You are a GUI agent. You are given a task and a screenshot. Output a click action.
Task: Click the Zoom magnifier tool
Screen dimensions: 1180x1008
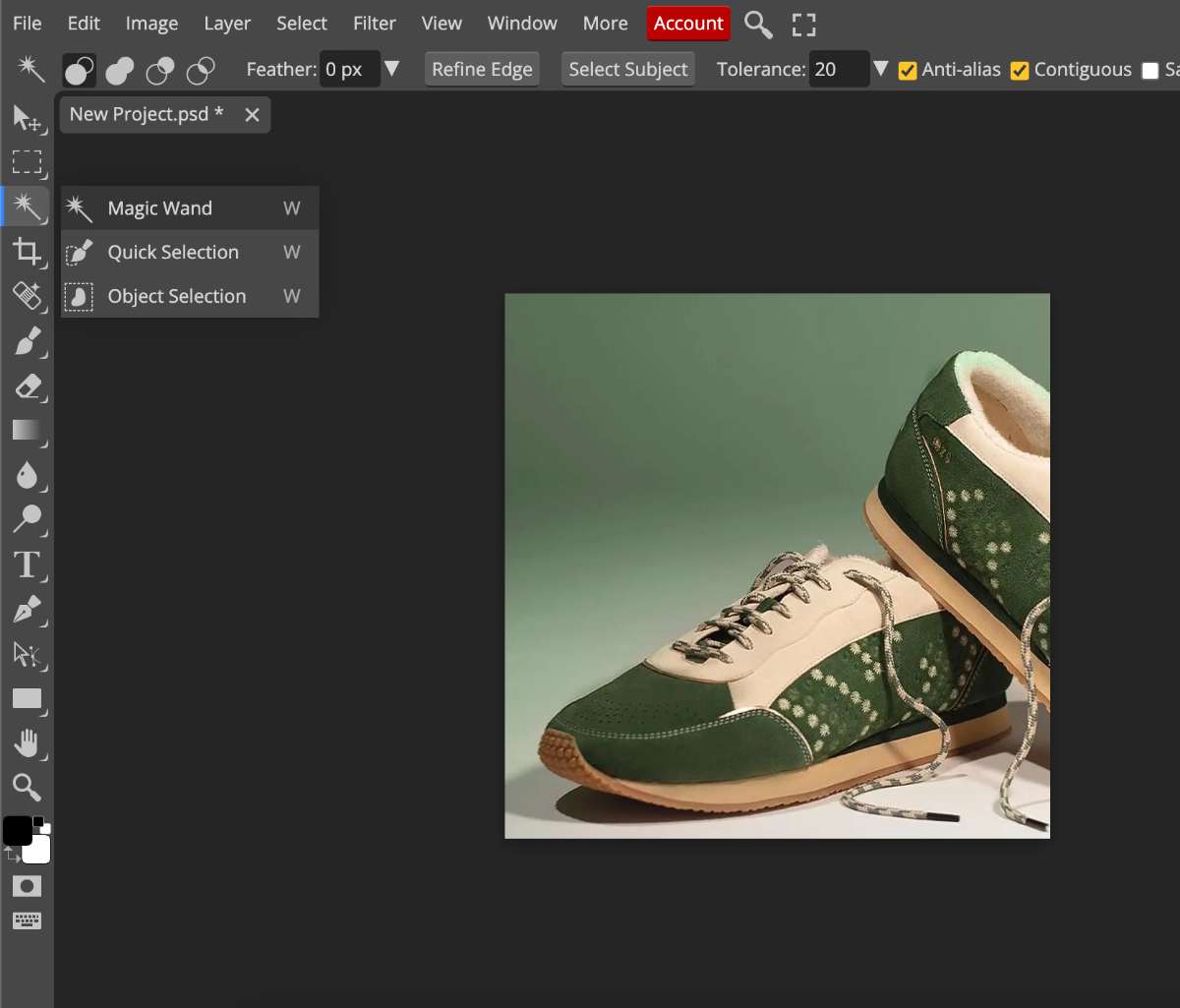click(27, 787)
